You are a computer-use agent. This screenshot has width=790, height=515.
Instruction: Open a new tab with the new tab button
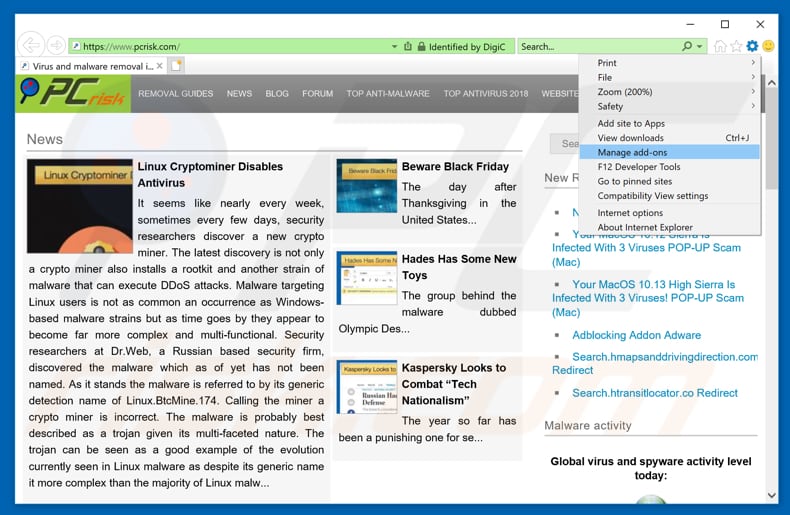pos(176,66)
